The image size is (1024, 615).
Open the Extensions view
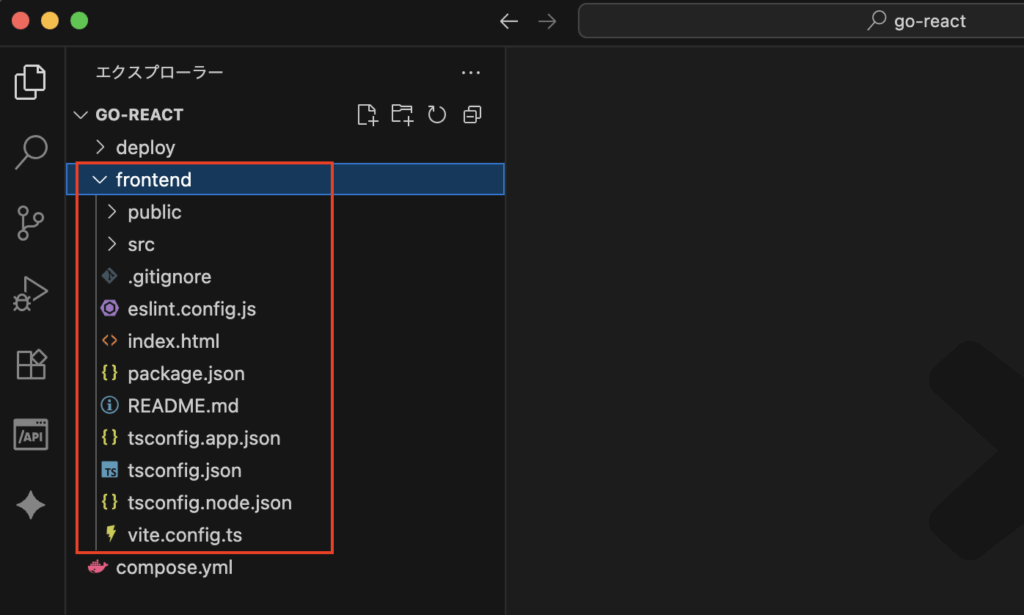(31, 365)
